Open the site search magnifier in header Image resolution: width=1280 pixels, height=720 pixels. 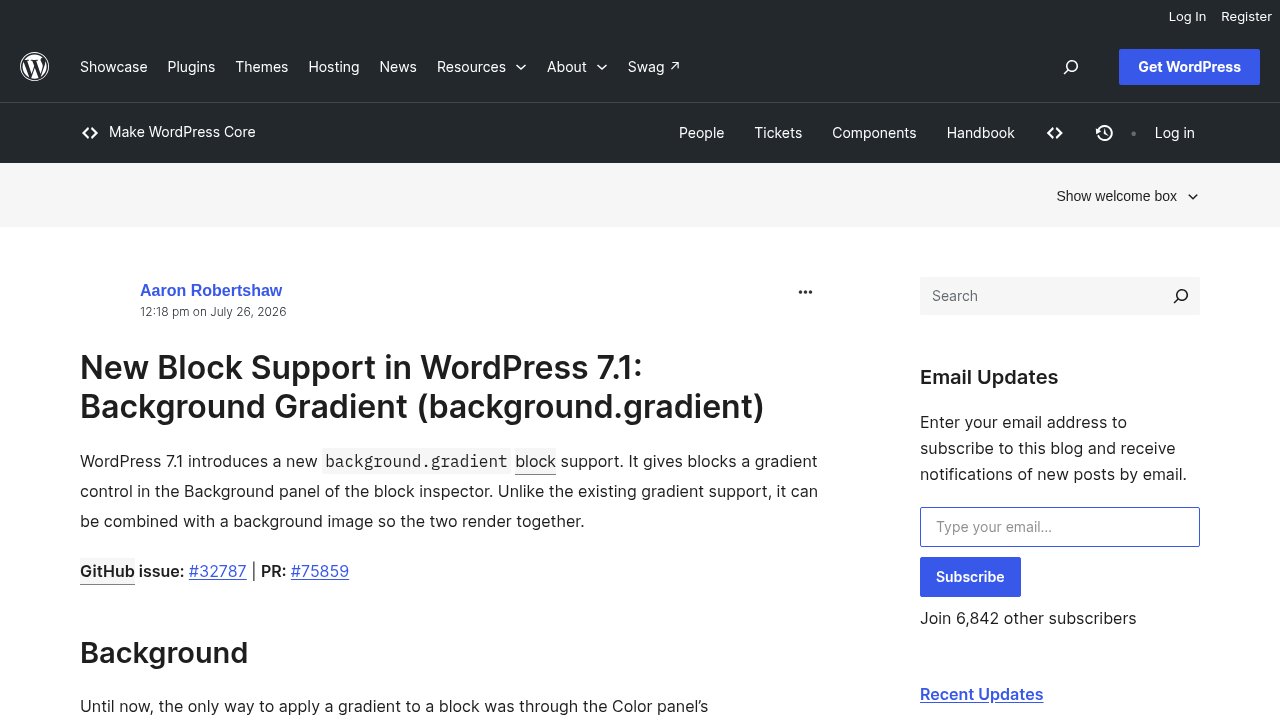[x=1071, y=67]
